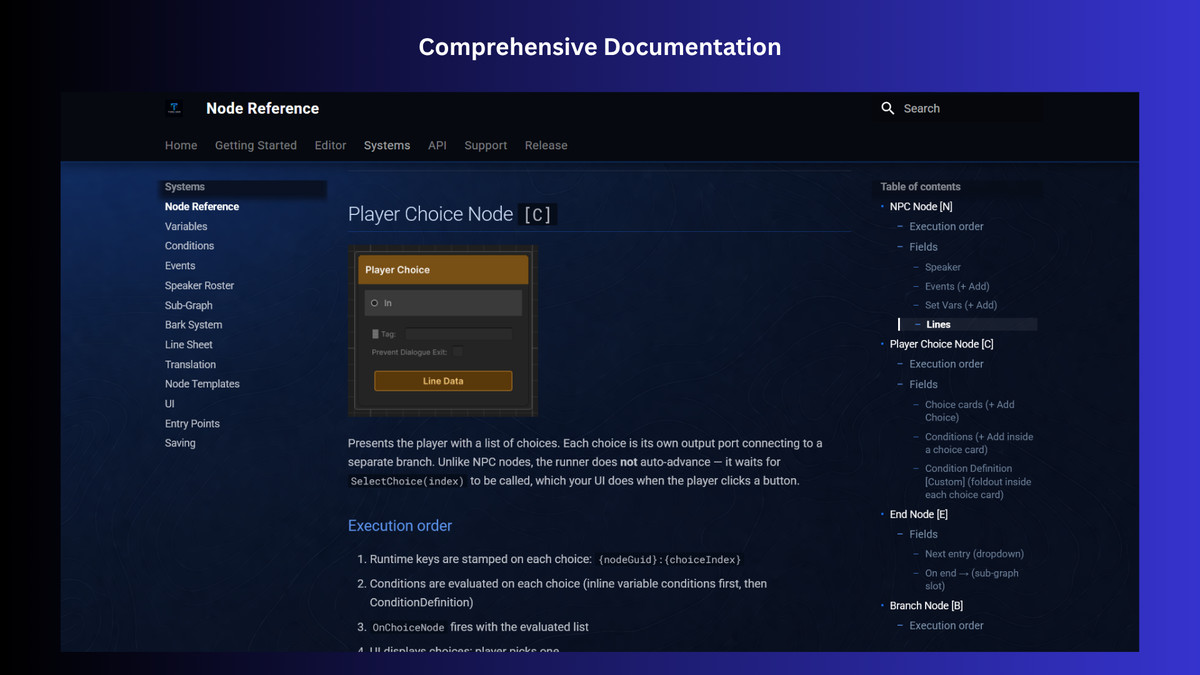Jump to Fields under Player Choice Node
The image size is (1200, 675).
click(x=923, y=384)
